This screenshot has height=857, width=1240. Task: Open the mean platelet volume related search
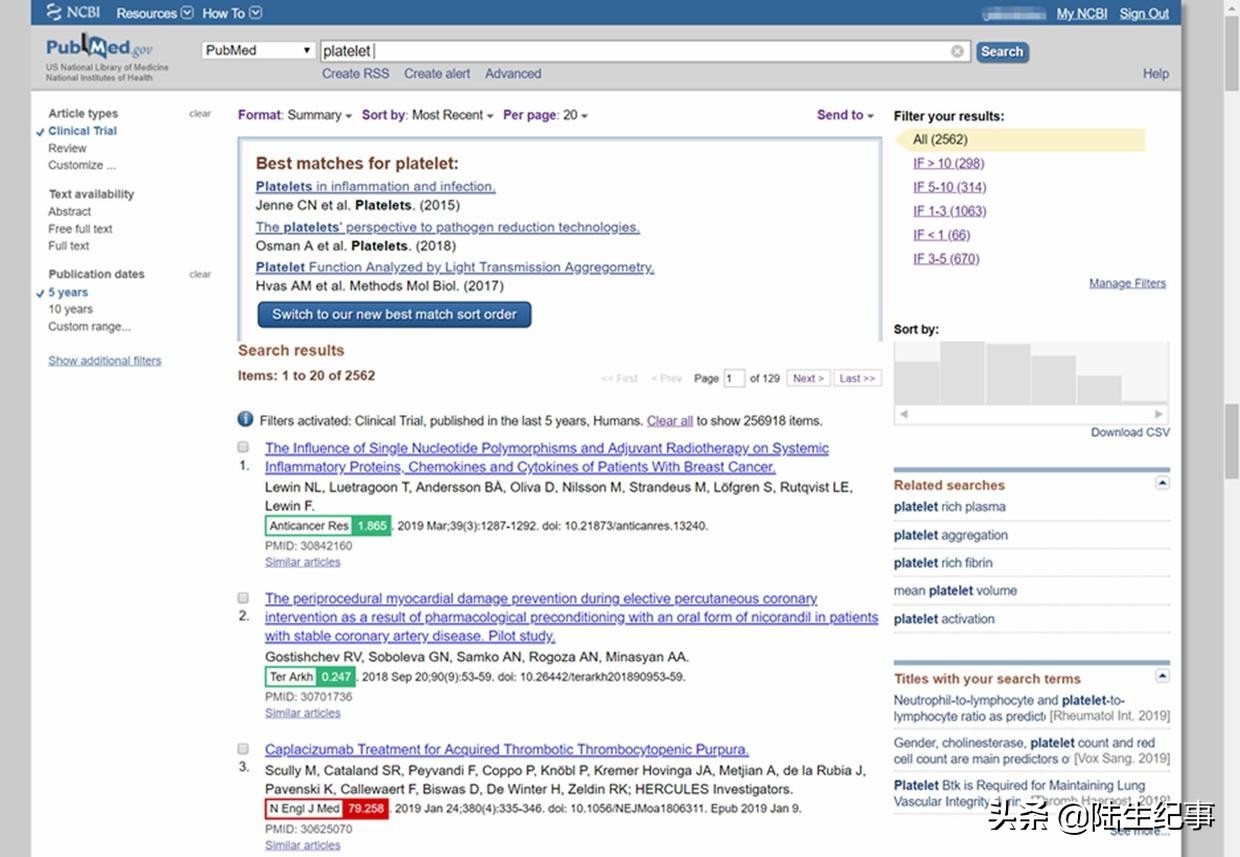[x=955, y=591]
